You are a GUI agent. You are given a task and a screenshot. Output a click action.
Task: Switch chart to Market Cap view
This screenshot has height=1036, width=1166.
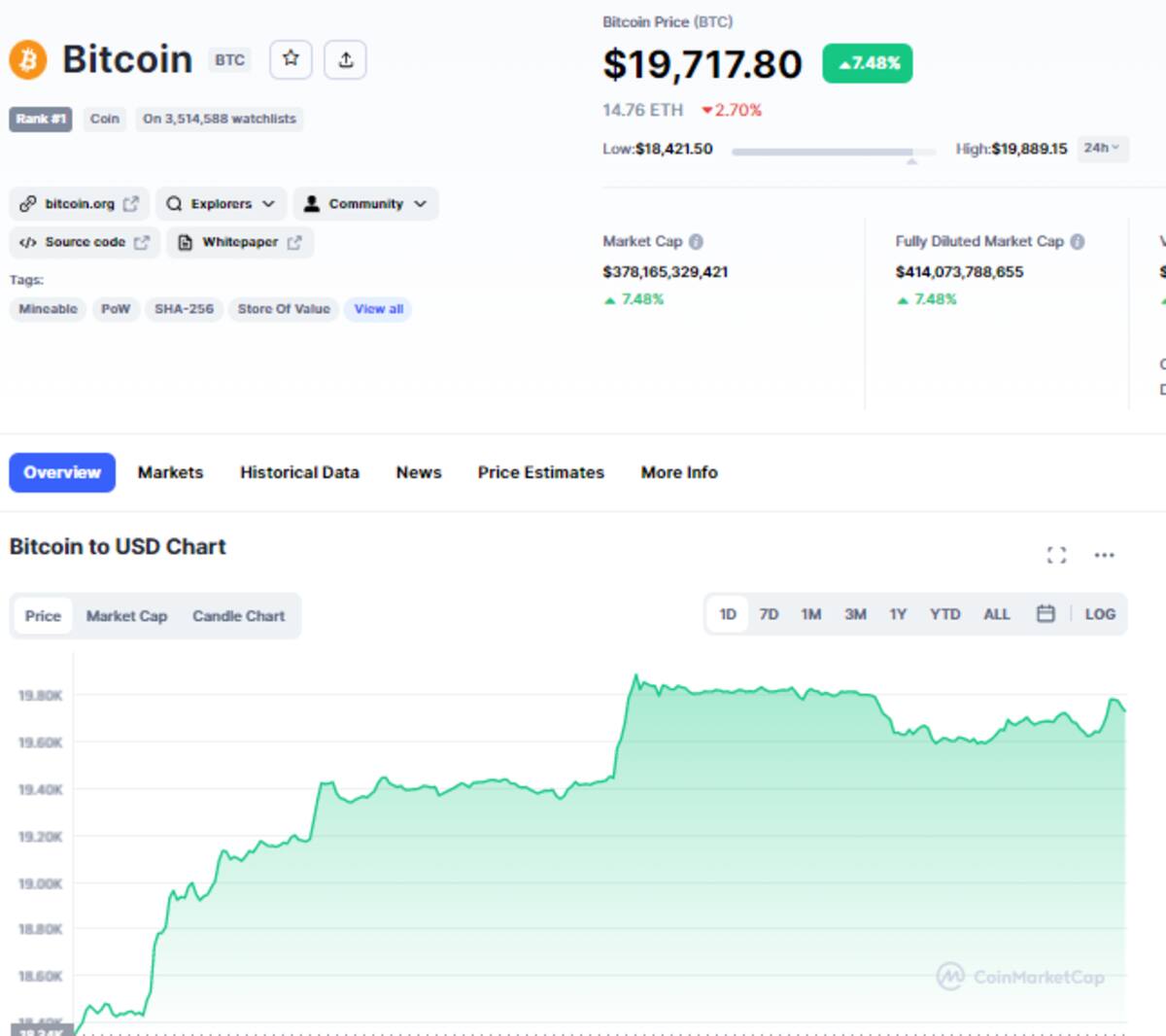click(126, 615)
